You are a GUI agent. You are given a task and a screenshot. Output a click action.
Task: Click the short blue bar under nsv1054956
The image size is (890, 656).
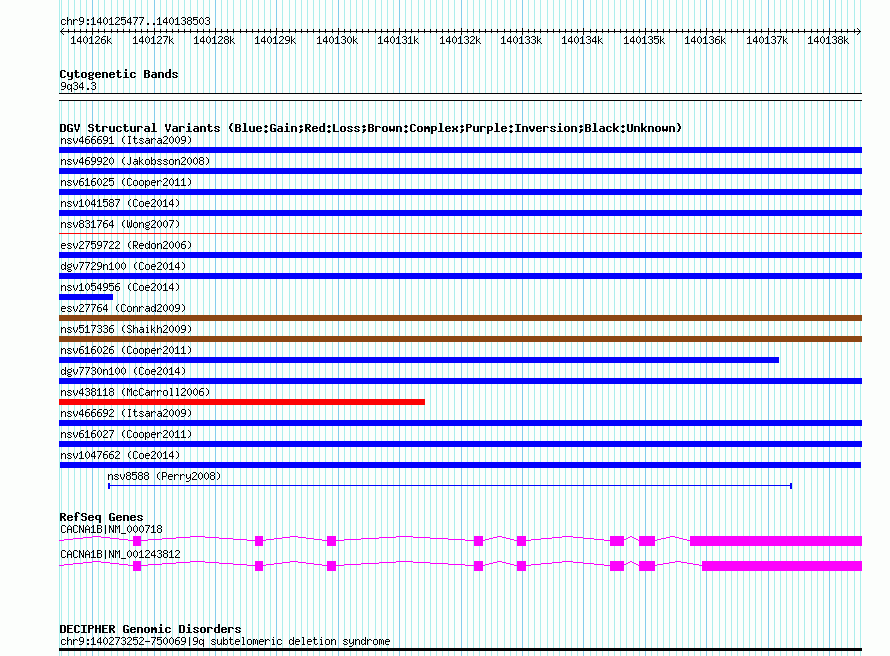(x=86, y=297)
